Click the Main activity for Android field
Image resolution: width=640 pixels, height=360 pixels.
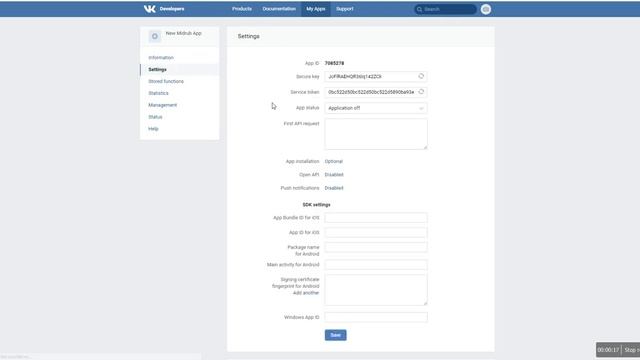point(376,264)
